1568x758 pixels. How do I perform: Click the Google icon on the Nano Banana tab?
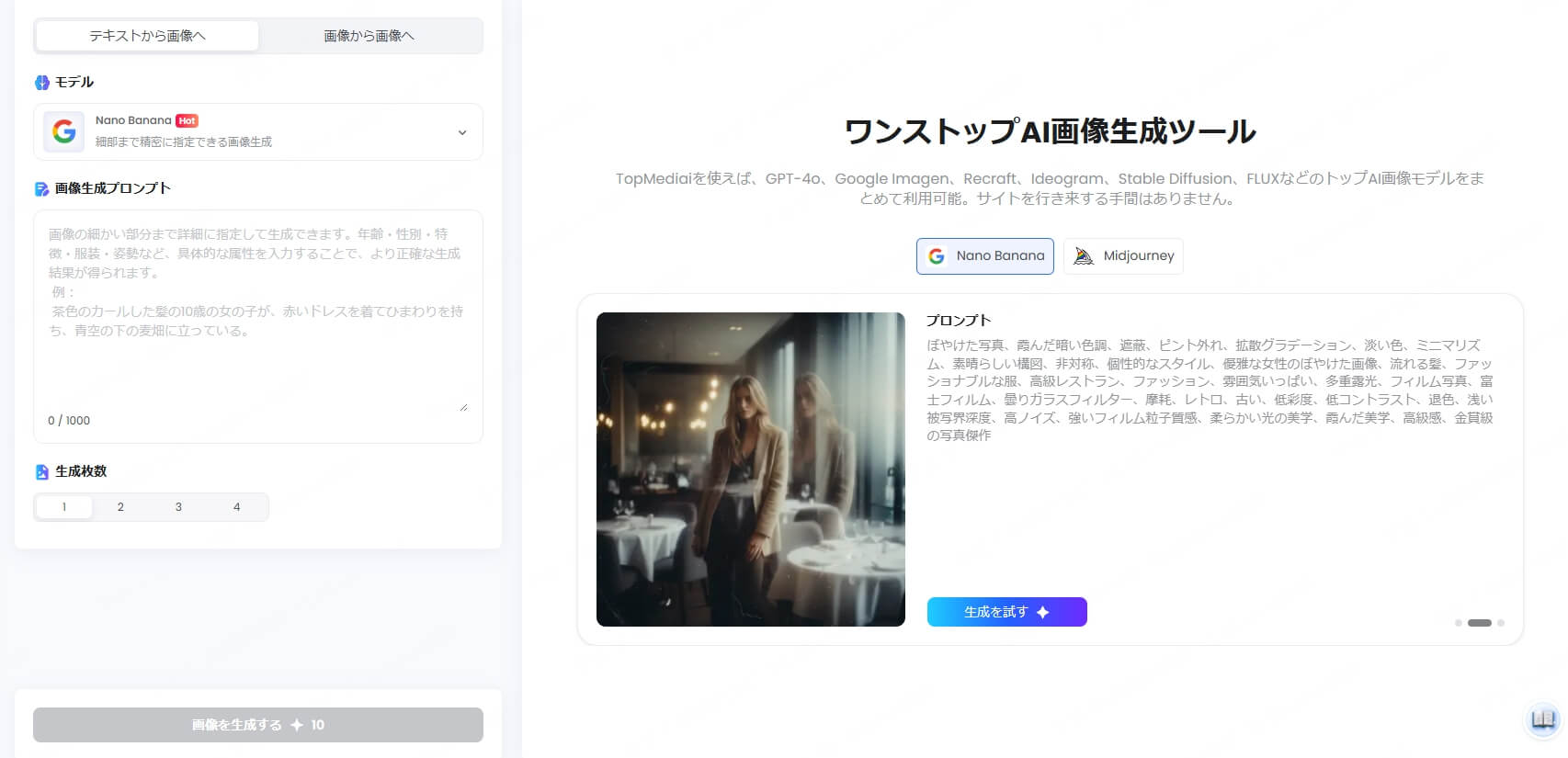coord(937,256)
